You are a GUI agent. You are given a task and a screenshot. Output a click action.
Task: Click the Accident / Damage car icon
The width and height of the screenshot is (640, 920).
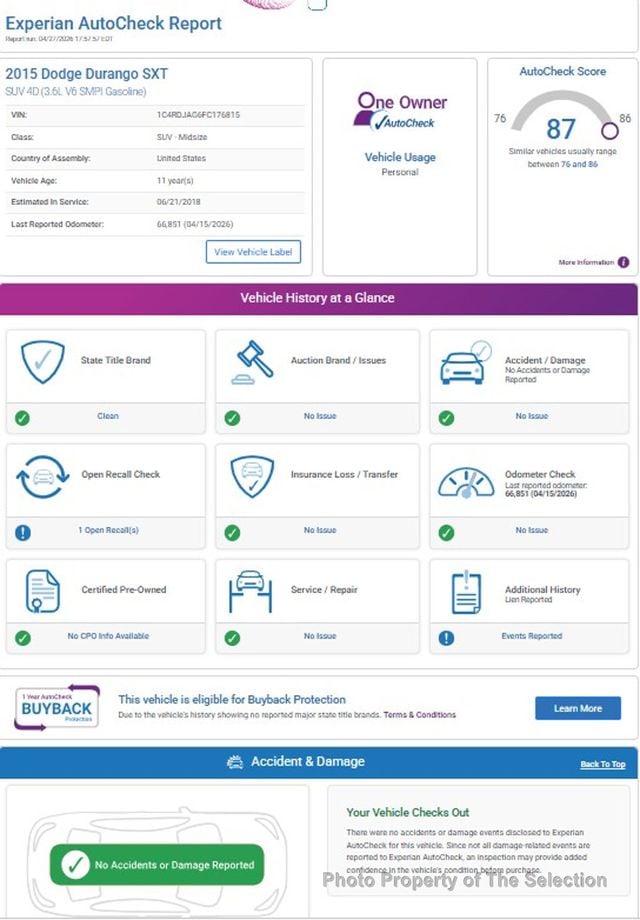click(x=466, y=363)
